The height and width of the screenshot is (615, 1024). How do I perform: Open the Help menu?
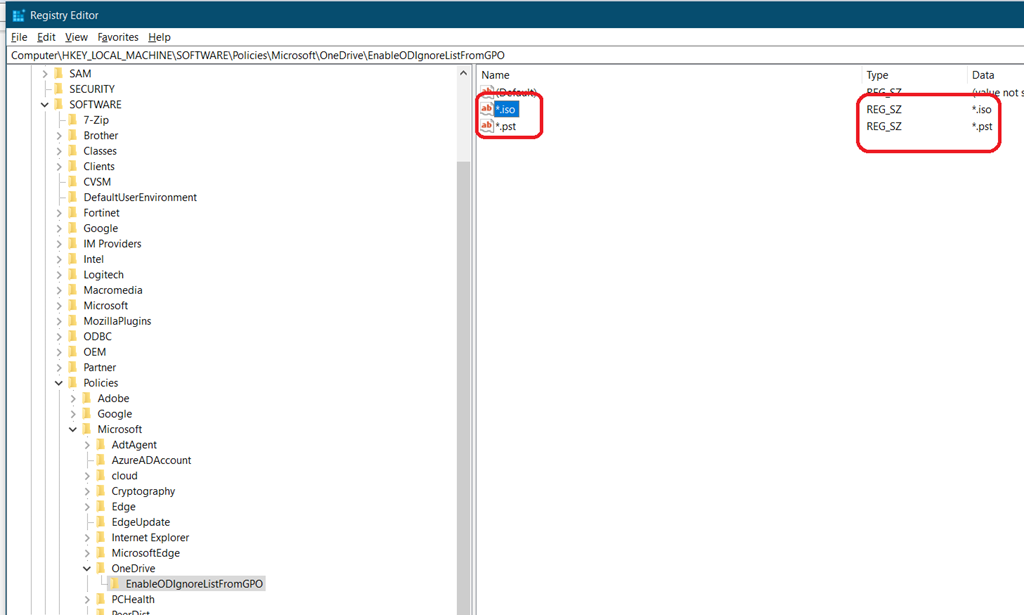pos(159,37)
